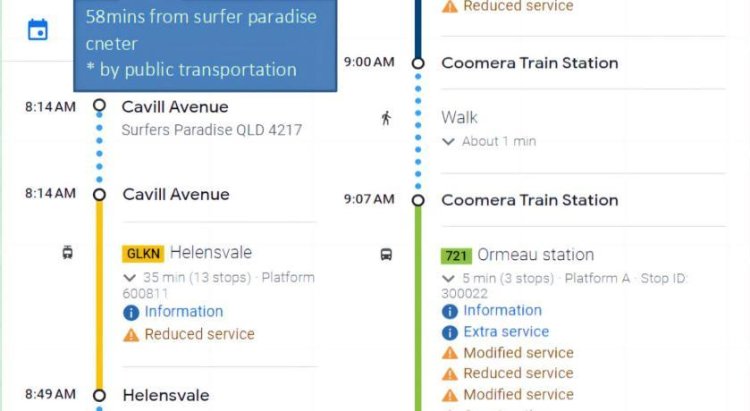Click the calendar icon at top left
Viewport: 750px width, 411px height.
click(38, 30)
